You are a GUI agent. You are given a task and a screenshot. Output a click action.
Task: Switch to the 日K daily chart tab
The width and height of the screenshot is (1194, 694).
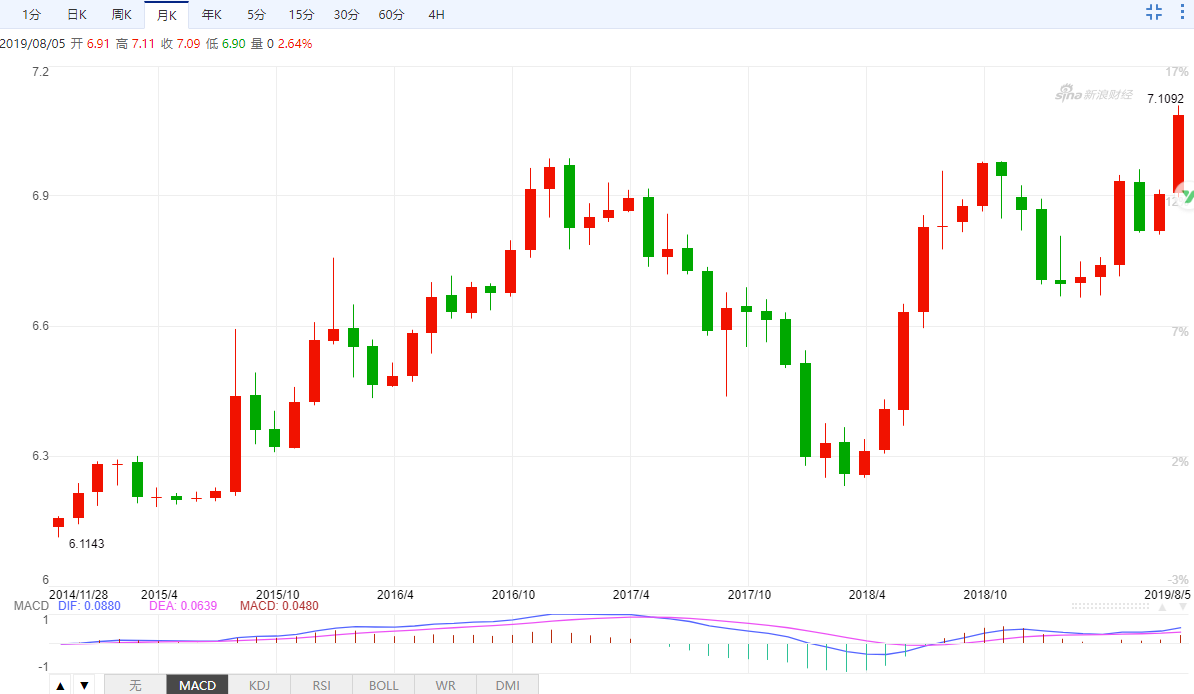tap(77, 14)
